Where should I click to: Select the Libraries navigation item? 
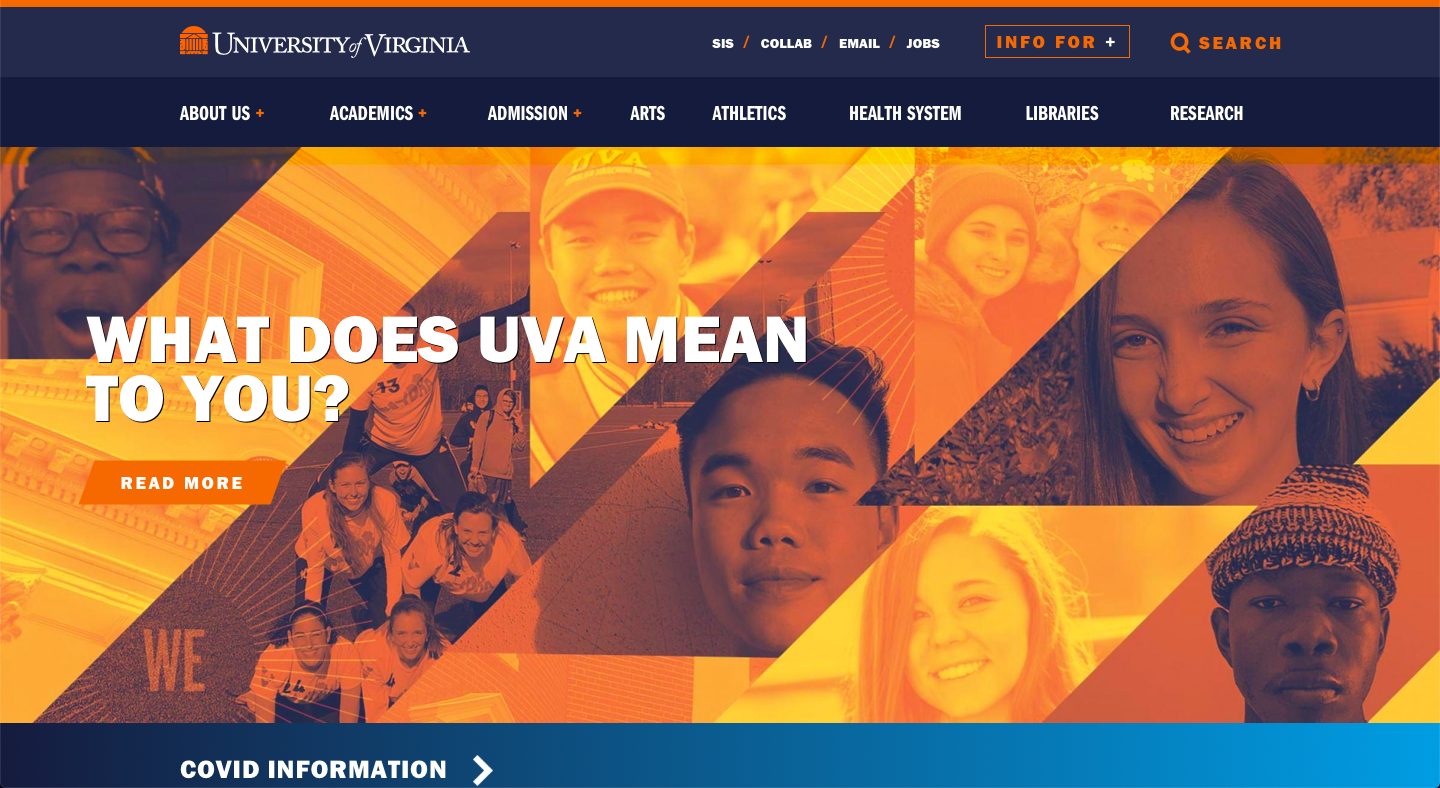[1062, 114]
